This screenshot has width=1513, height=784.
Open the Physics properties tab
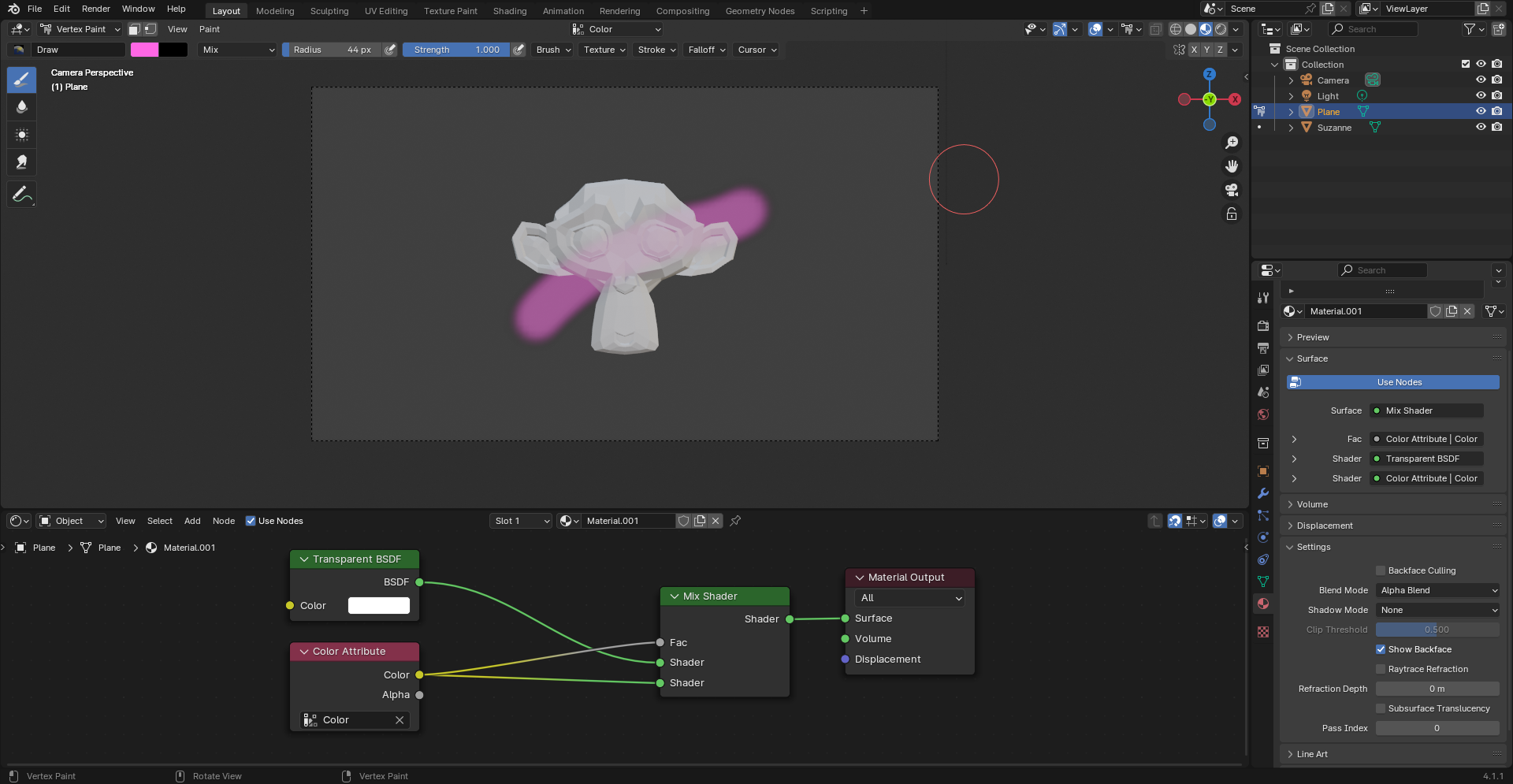1263,537
